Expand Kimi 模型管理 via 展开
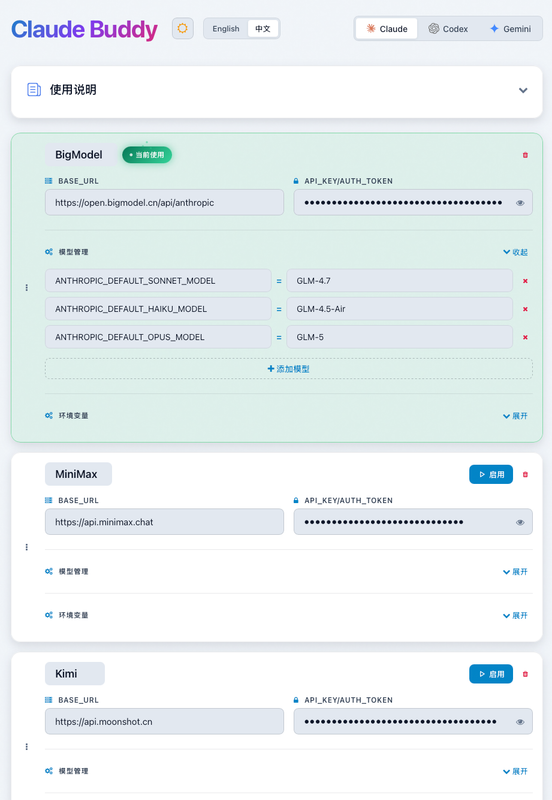Image resolution: width=552 pixels, height=800 pixels. pos(515,771)
